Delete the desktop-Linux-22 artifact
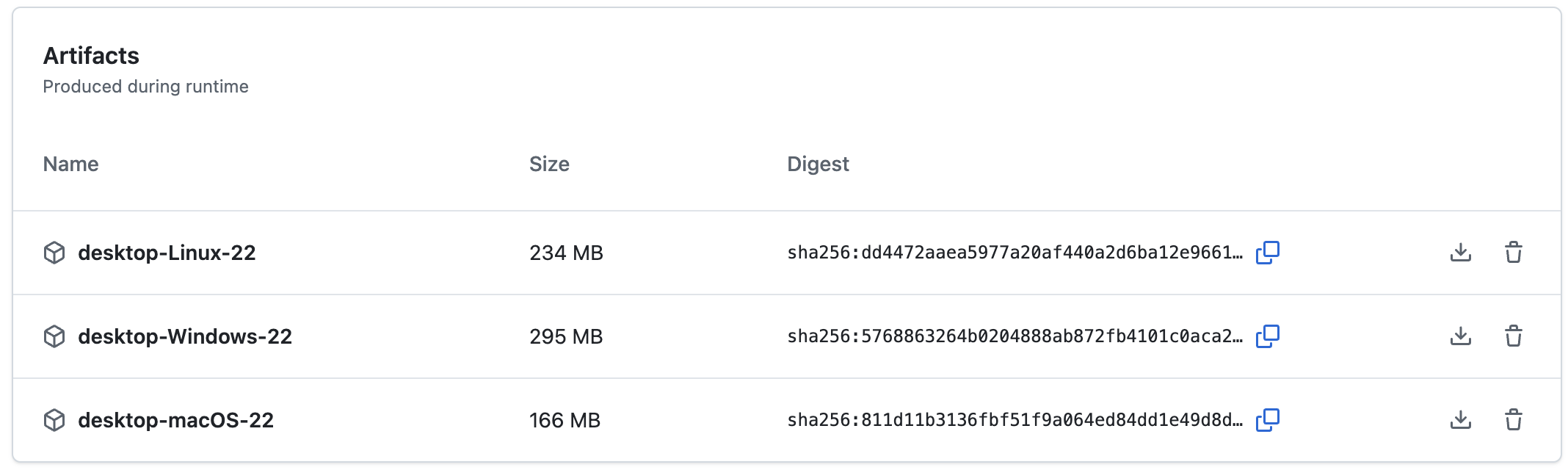This screenshot has width=1568, height=470. tap(1514, 253)
